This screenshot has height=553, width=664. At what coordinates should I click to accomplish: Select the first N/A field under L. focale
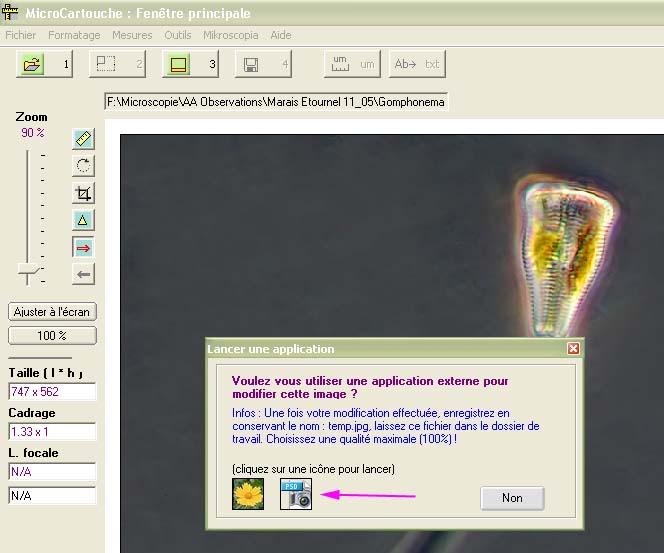click(52, 472)
